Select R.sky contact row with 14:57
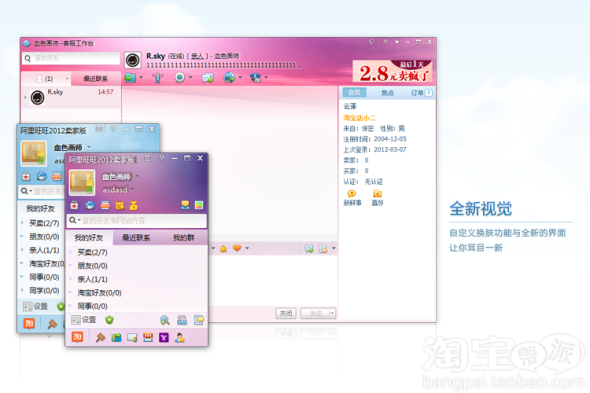This screenshot has width=590, height=393. [71, 97]
